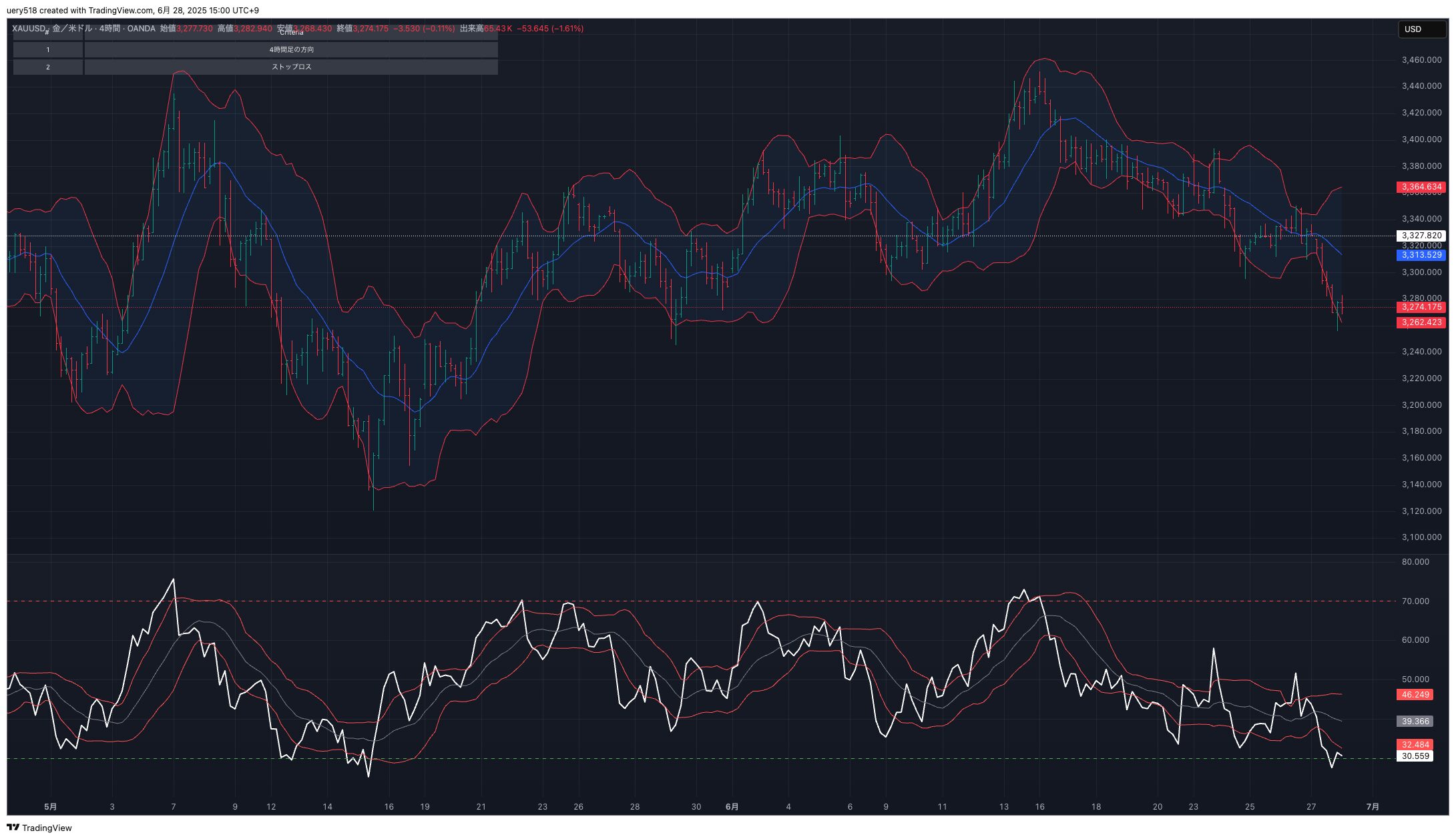Click the 3,262.423 lower band label
This screenshot has width=1456, height=839.
[x=1421, y=322]
